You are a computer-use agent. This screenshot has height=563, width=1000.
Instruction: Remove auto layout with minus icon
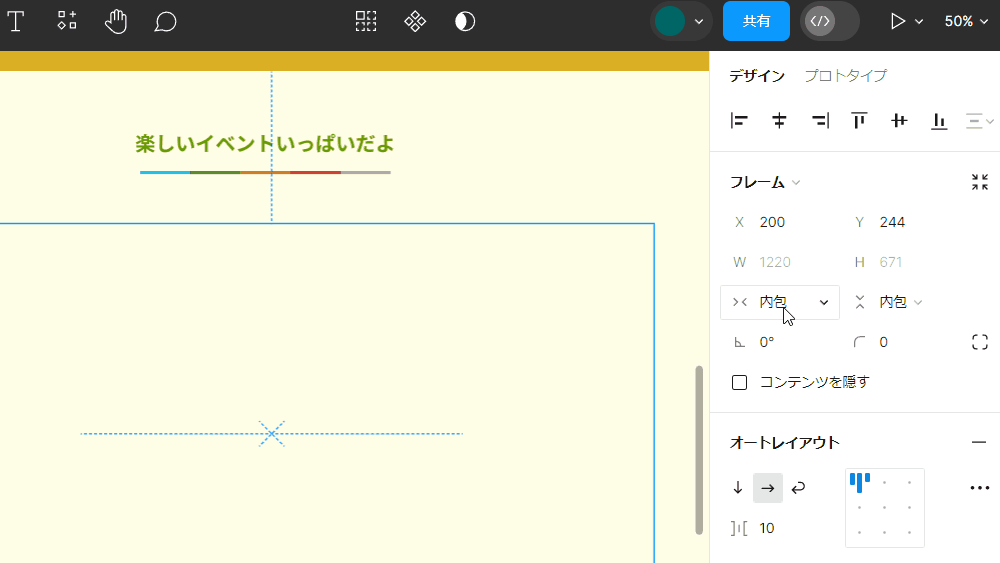pyautogui.click(x=979, y=442)
